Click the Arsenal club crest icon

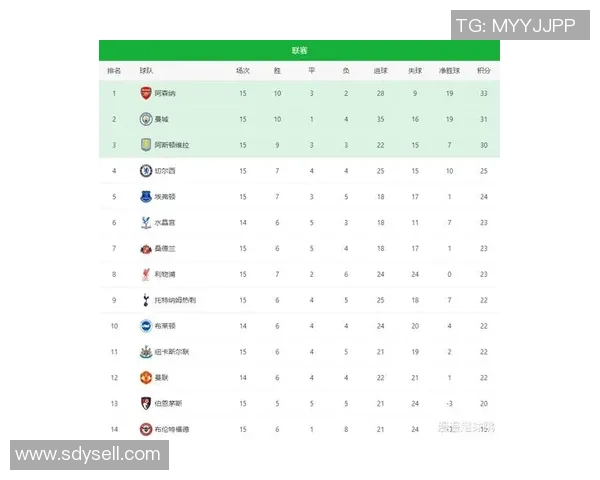coord(146,94)
